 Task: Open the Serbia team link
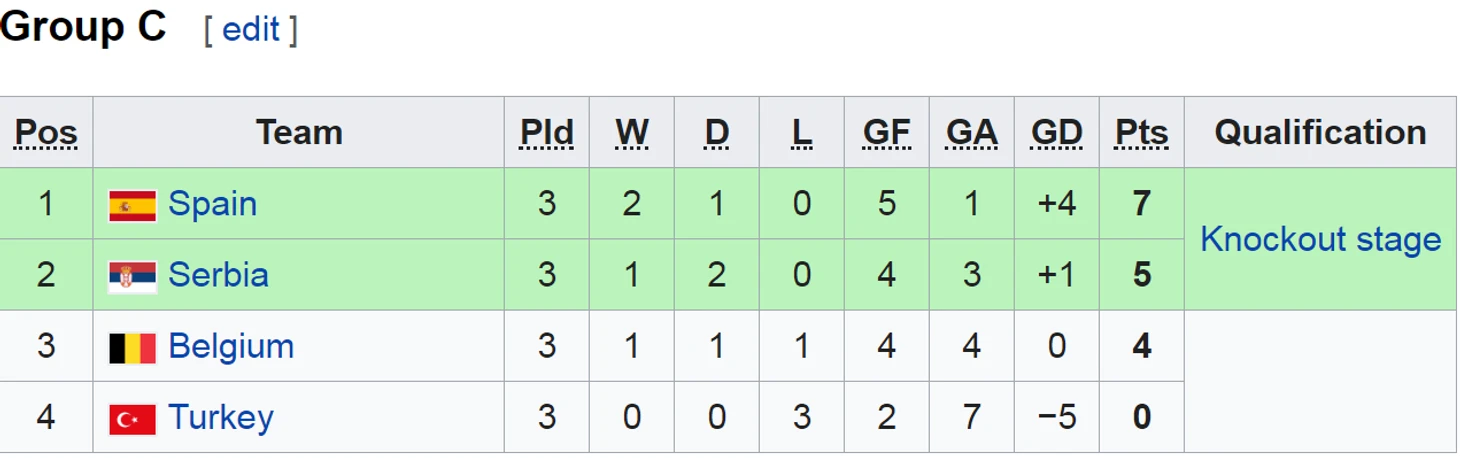(x=218, y=275)
